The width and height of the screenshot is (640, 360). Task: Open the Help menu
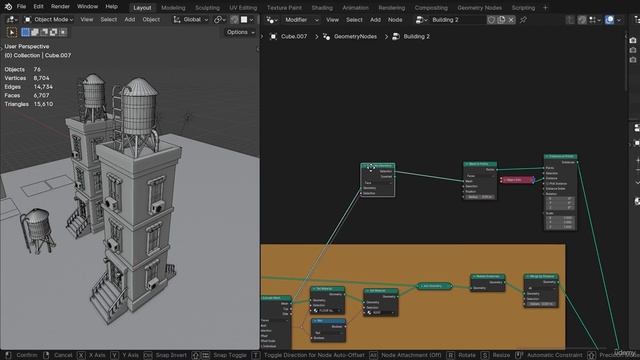(111, 7)
